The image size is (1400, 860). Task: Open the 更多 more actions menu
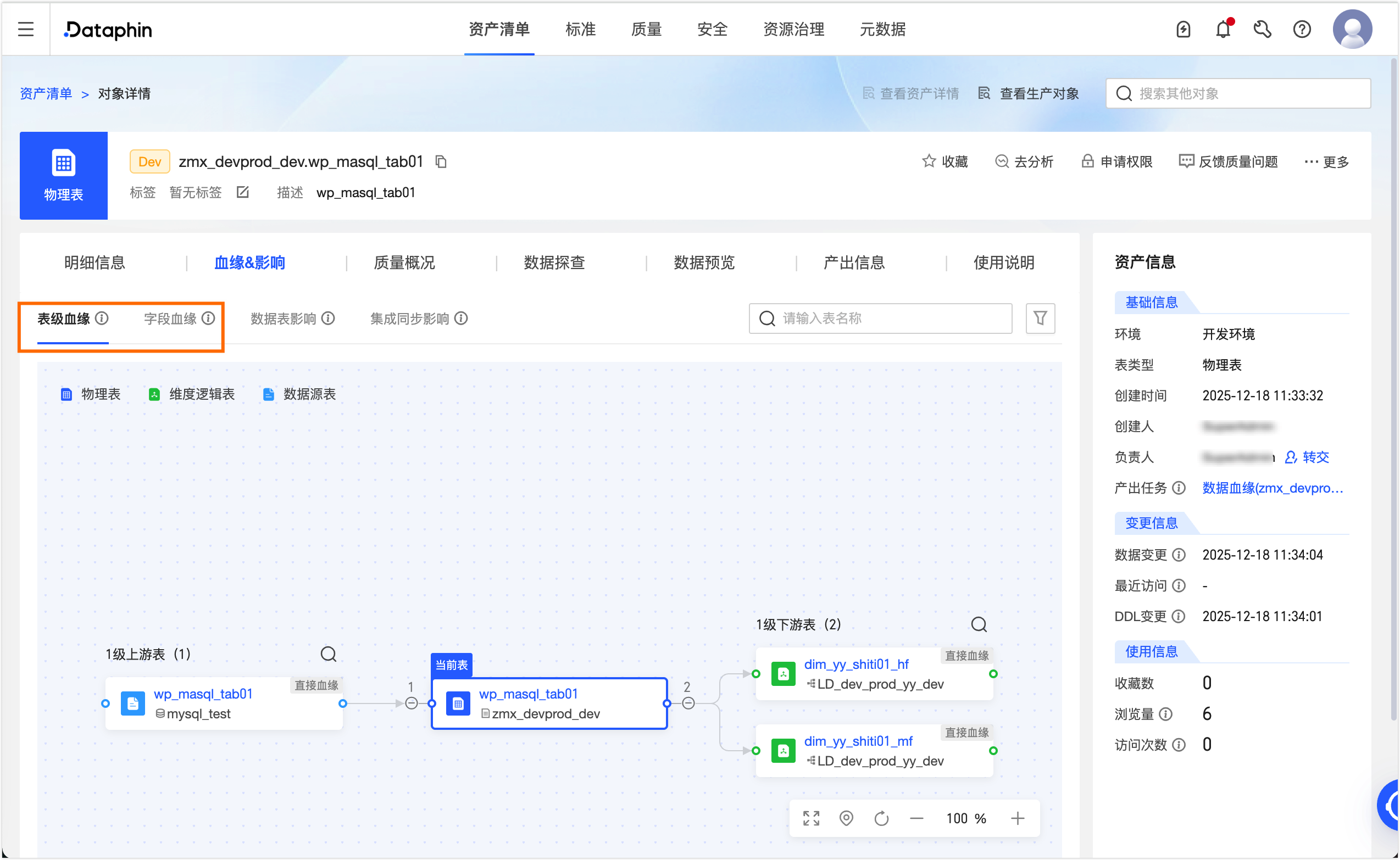pos(1326,162)
